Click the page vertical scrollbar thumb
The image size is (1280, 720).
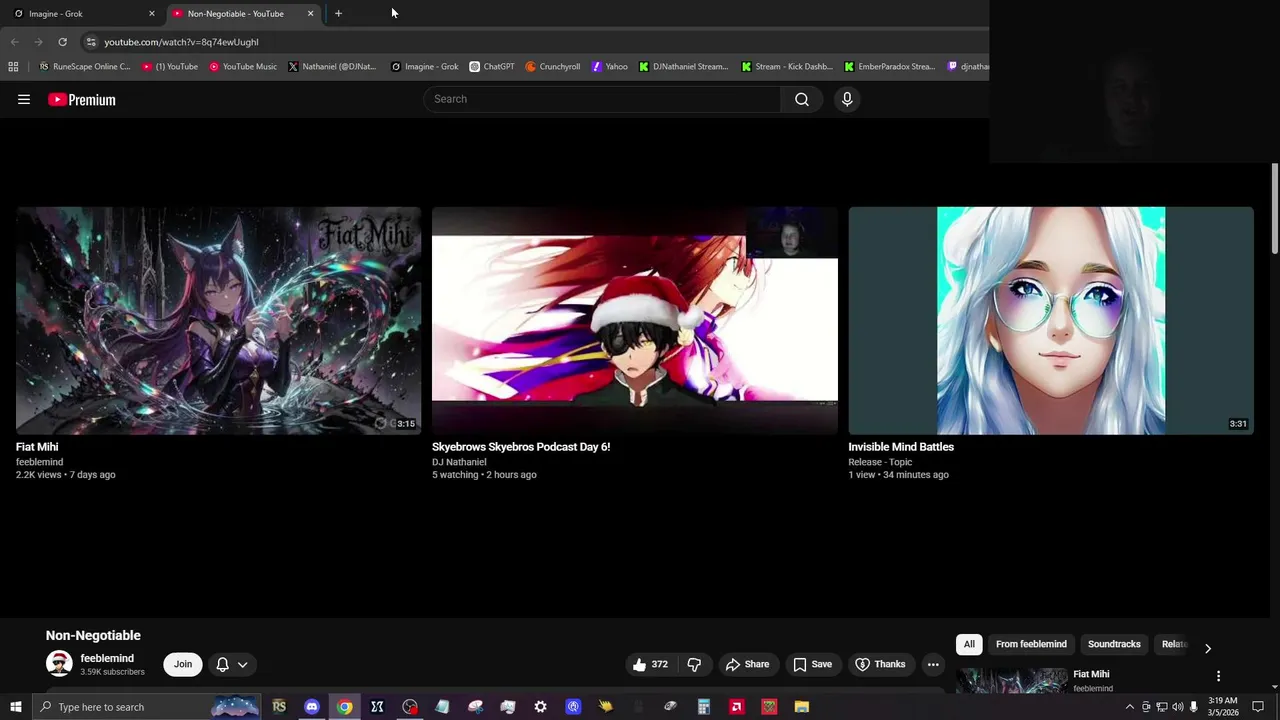(x=1275, y=208)
